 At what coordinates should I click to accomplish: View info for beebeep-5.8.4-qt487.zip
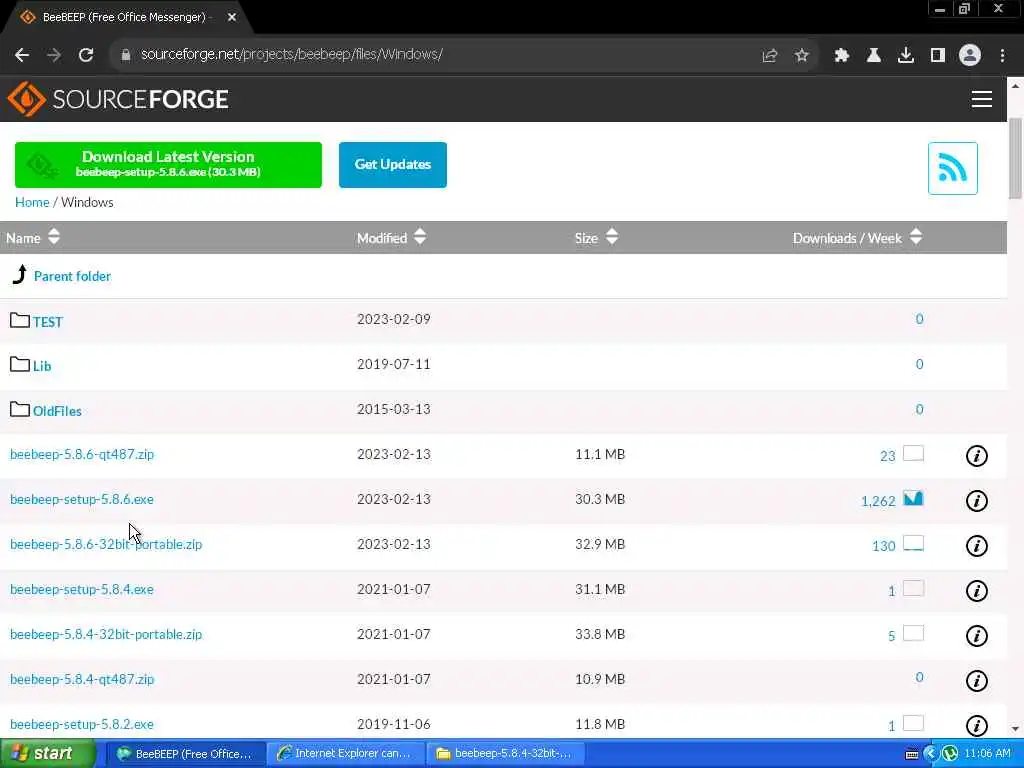pyautogui.click(x=976, y=681)
